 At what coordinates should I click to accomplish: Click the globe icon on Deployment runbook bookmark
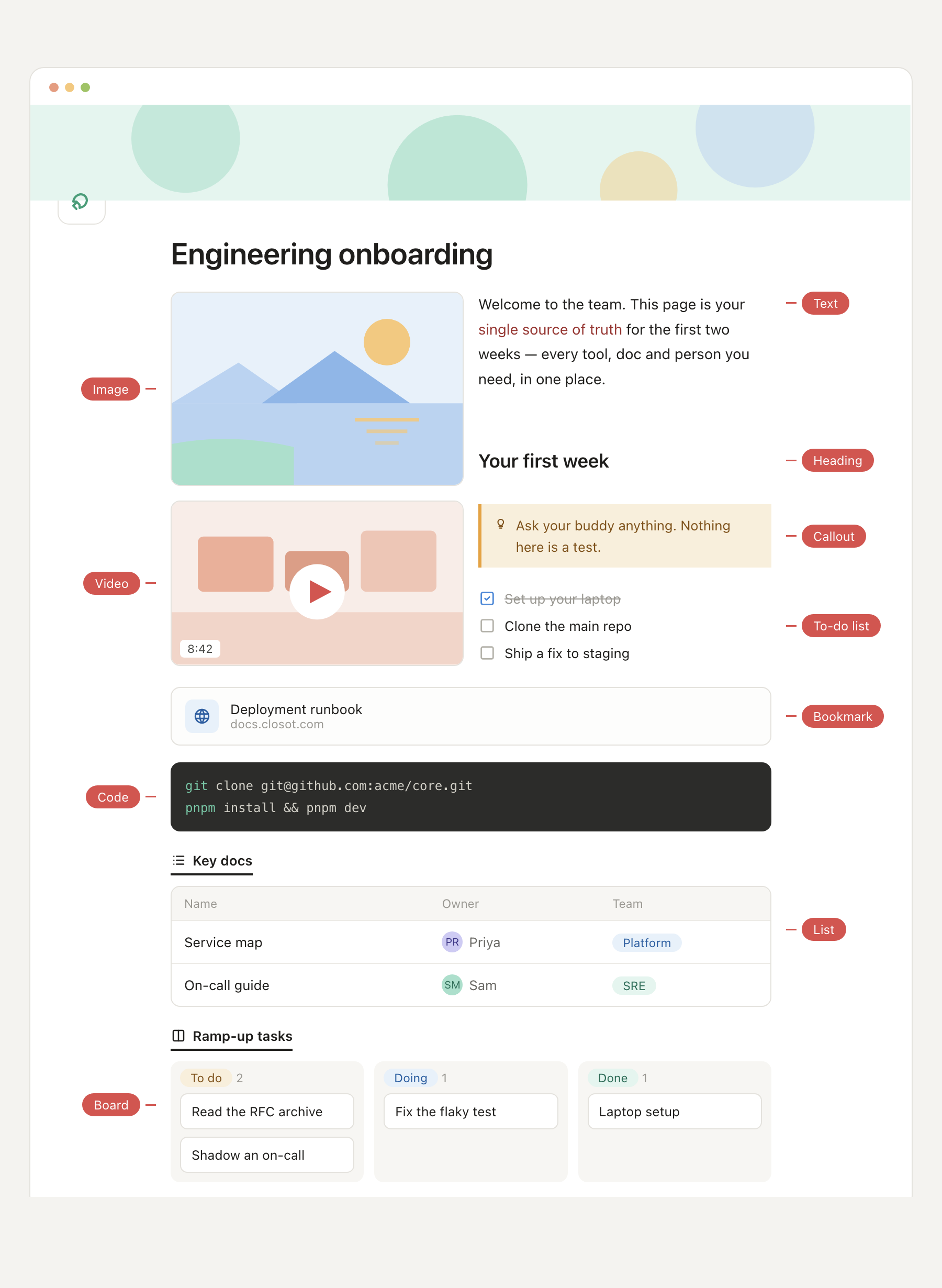coord(202,716)
